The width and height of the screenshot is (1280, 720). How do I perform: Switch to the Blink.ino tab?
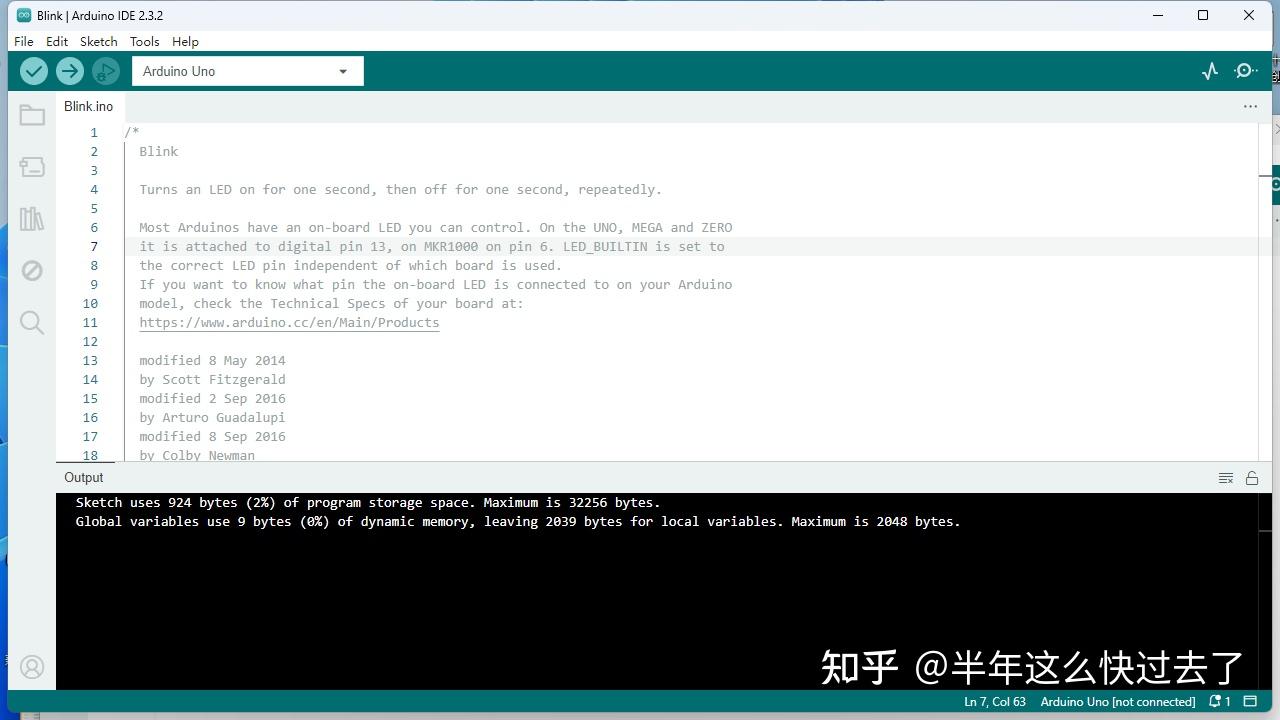pos(88,106)
